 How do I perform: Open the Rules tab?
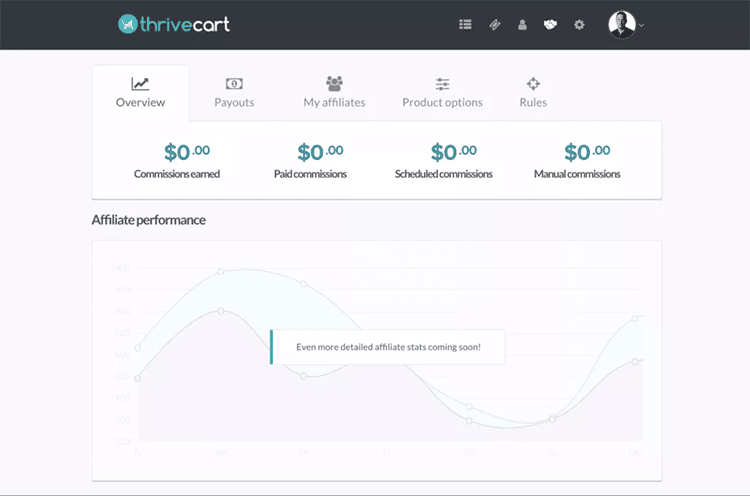coord(533,93)
